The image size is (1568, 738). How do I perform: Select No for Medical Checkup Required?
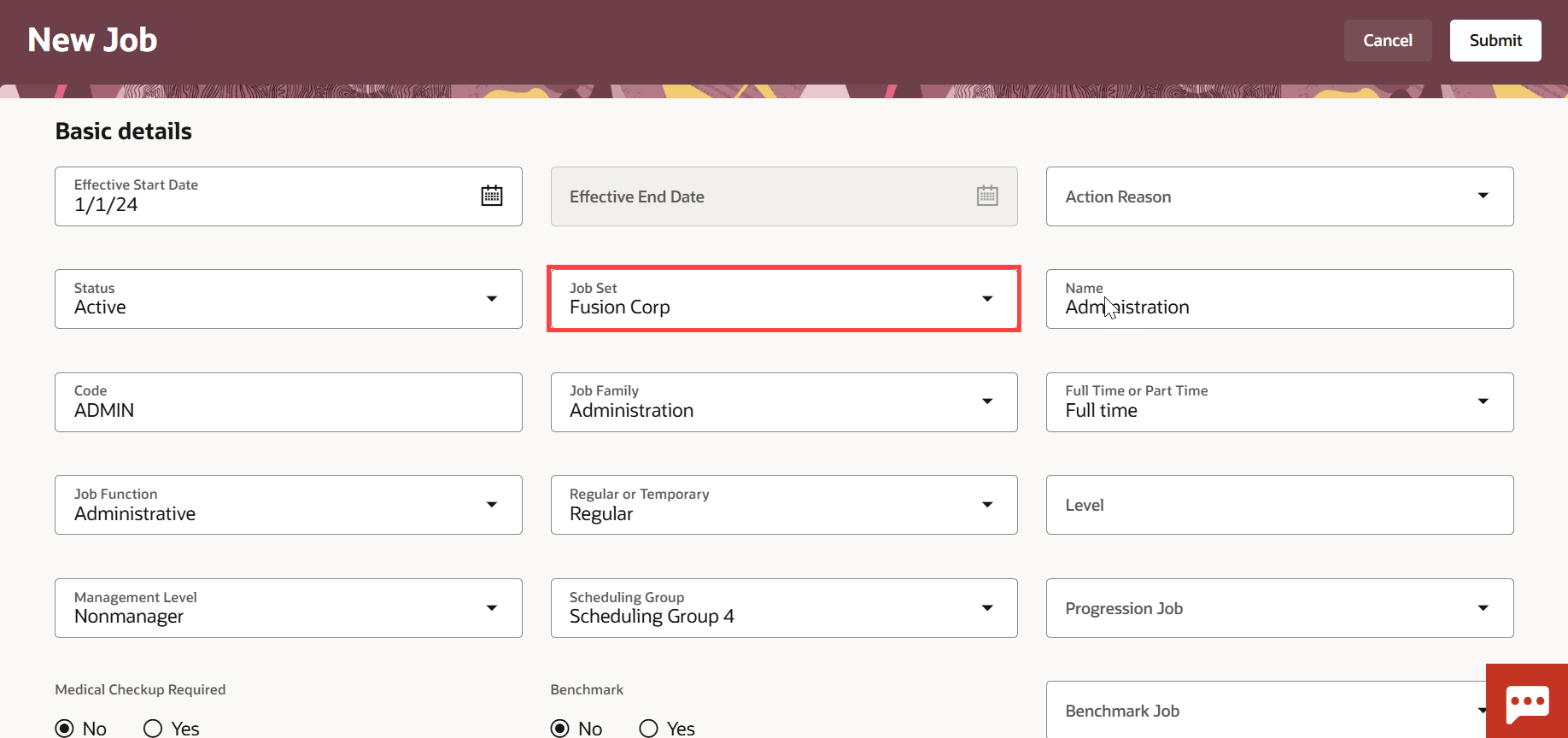(64, 728)
